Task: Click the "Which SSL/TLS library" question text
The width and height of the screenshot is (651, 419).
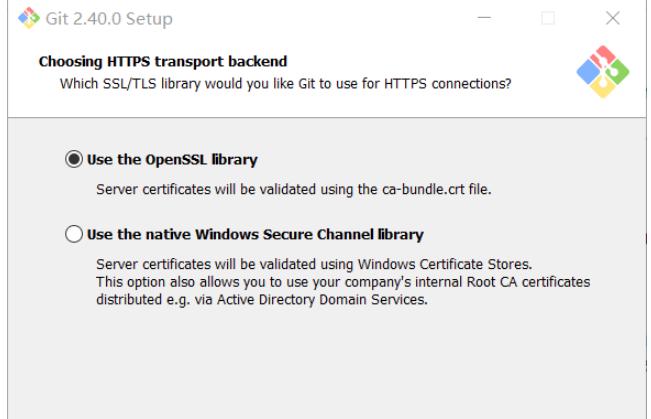Action: point(285,84)
